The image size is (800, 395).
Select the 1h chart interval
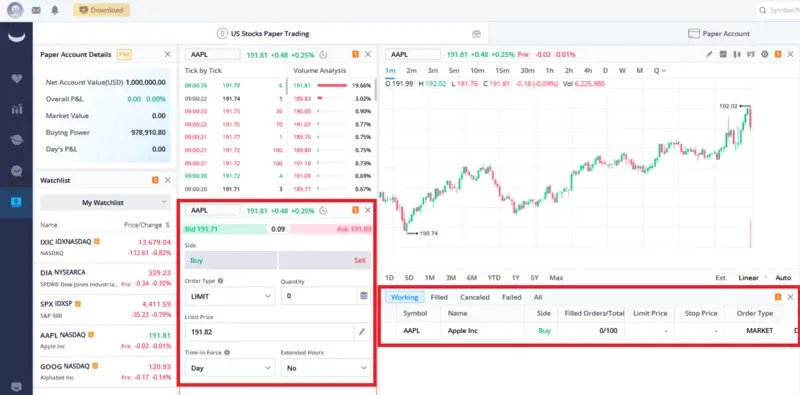(x=549, y=70)
